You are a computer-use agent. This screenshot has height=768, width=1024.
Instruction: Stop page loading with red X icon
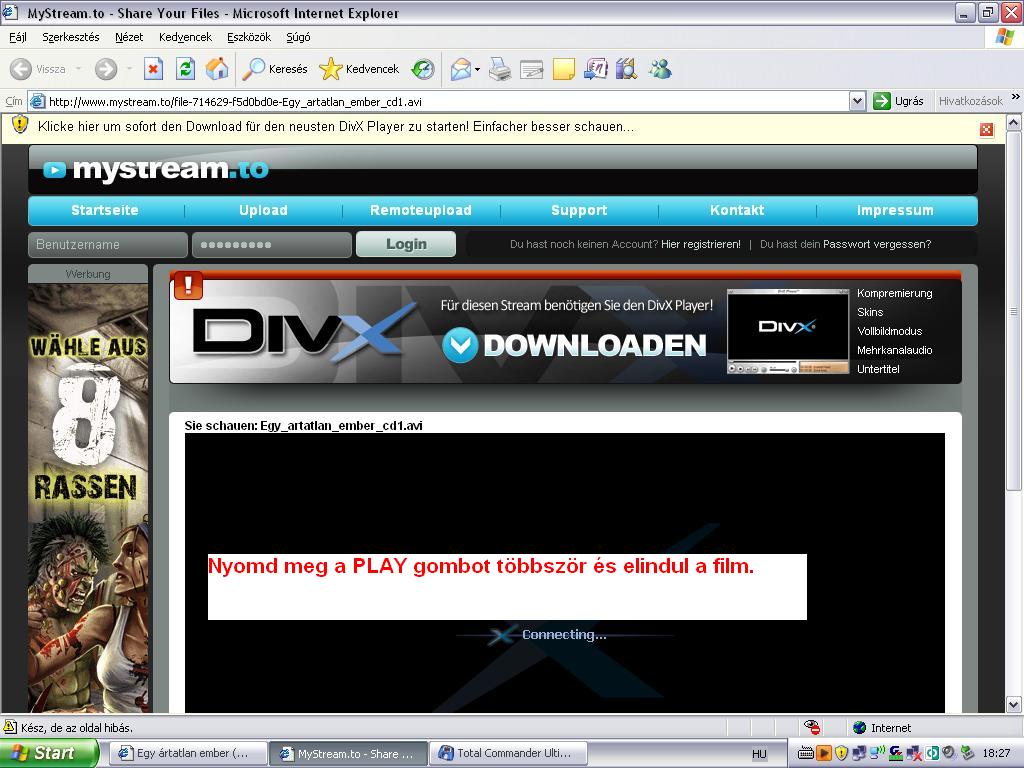(153, 69)
